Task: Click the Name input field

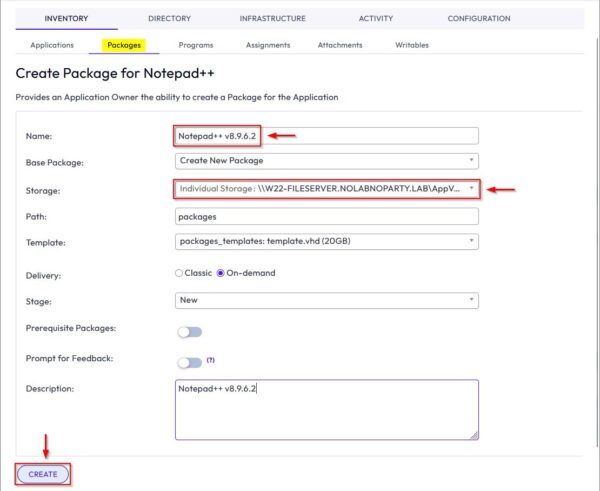Action: pyautogui.click(x=326, y=136)
